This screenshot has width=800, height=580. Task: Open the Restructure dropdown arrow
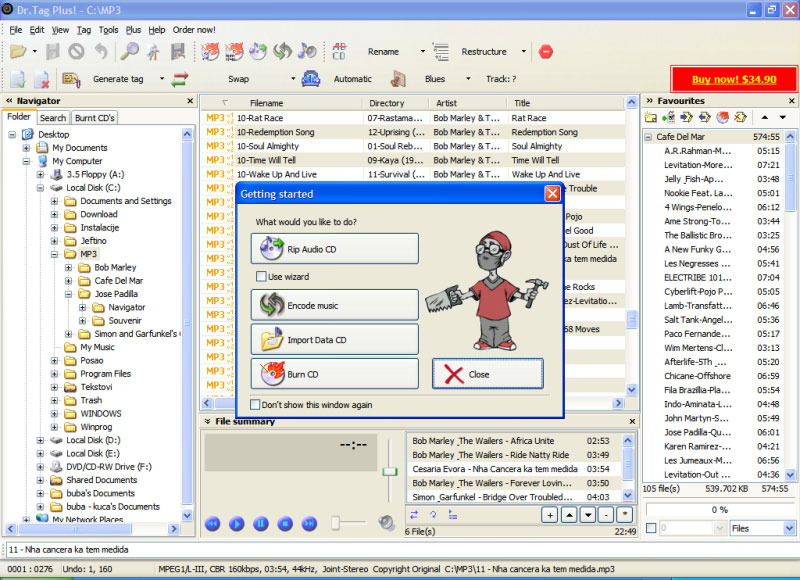pos(523,52)
